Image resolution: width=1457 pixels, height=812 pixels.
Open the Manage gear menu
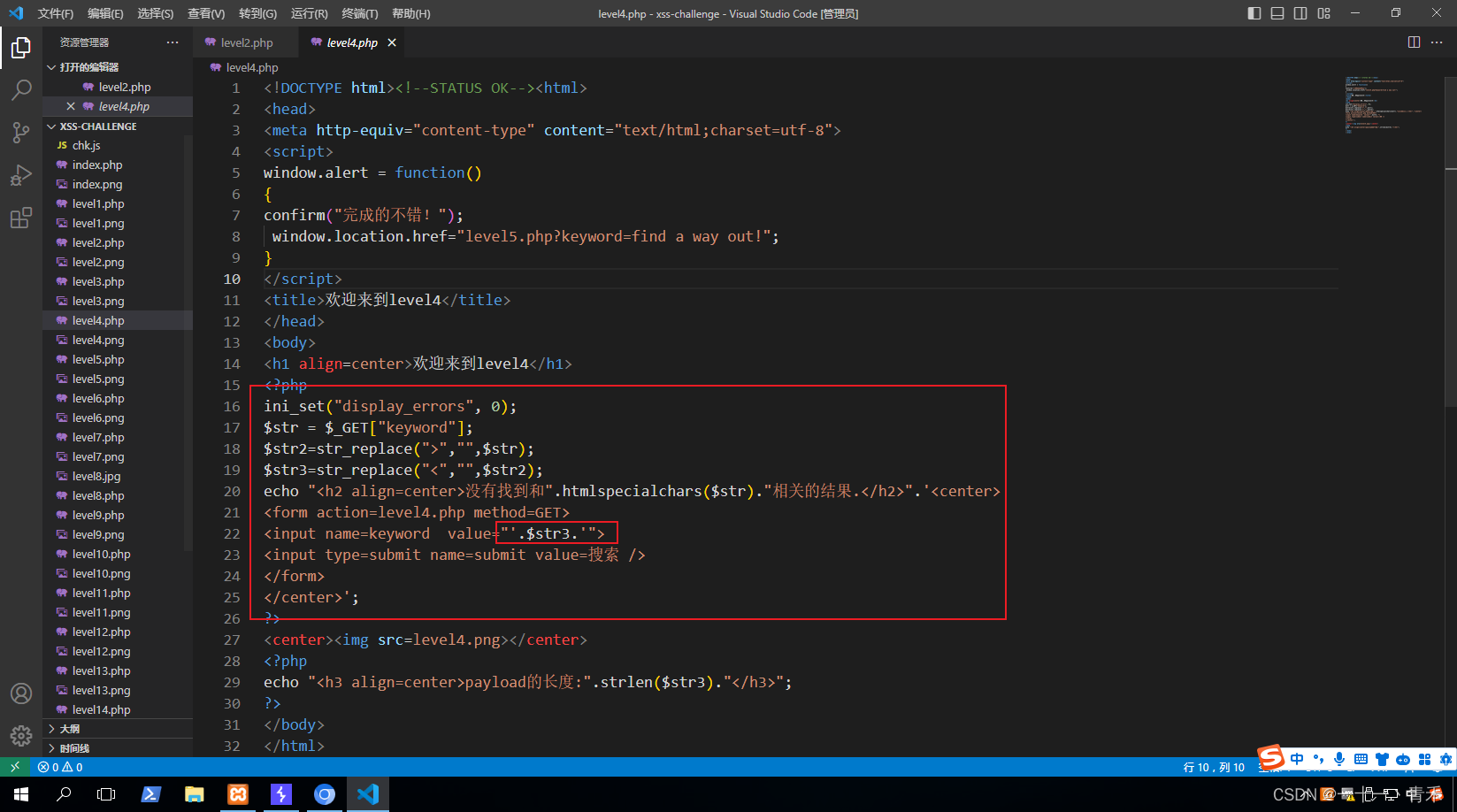pos(21,735)
